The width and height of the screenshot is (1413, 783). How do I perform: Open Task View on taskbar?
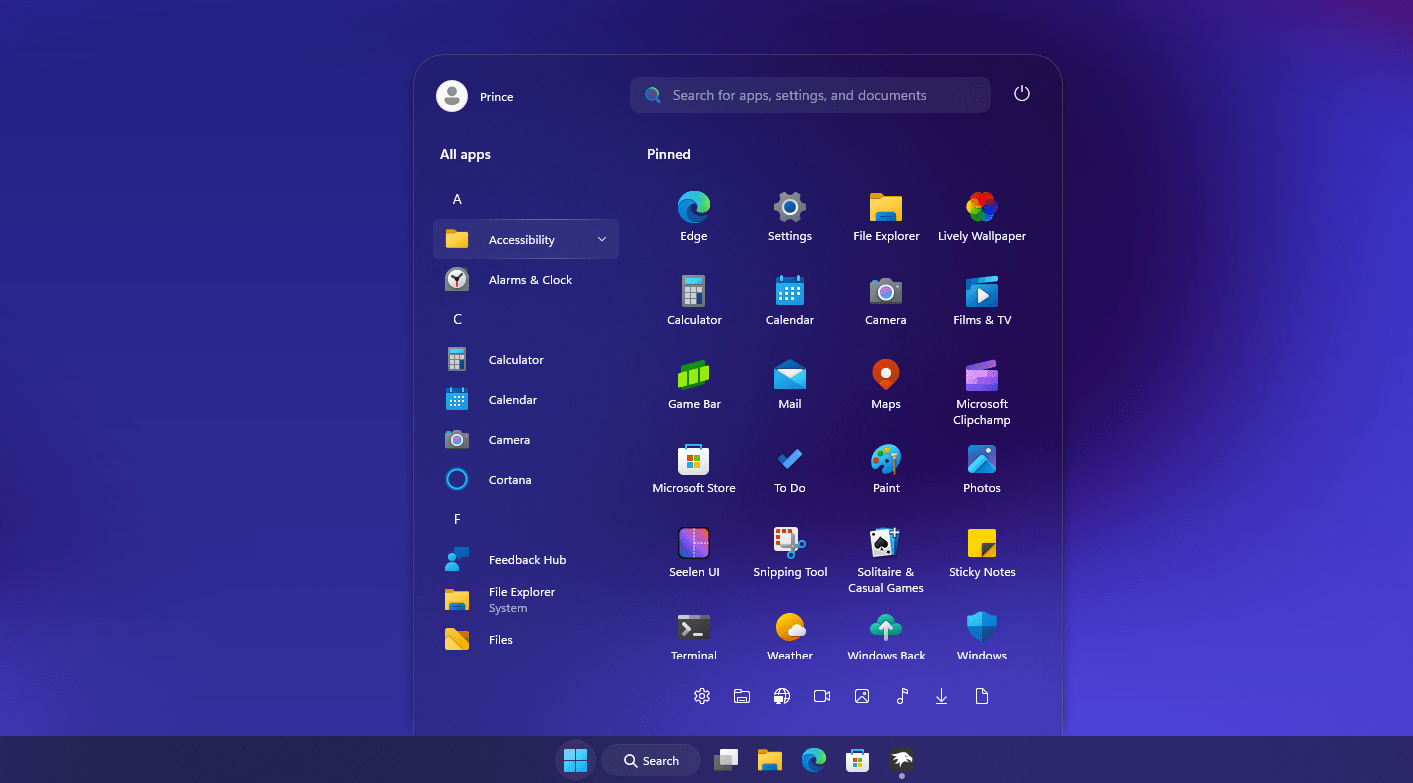click(726, 760)
